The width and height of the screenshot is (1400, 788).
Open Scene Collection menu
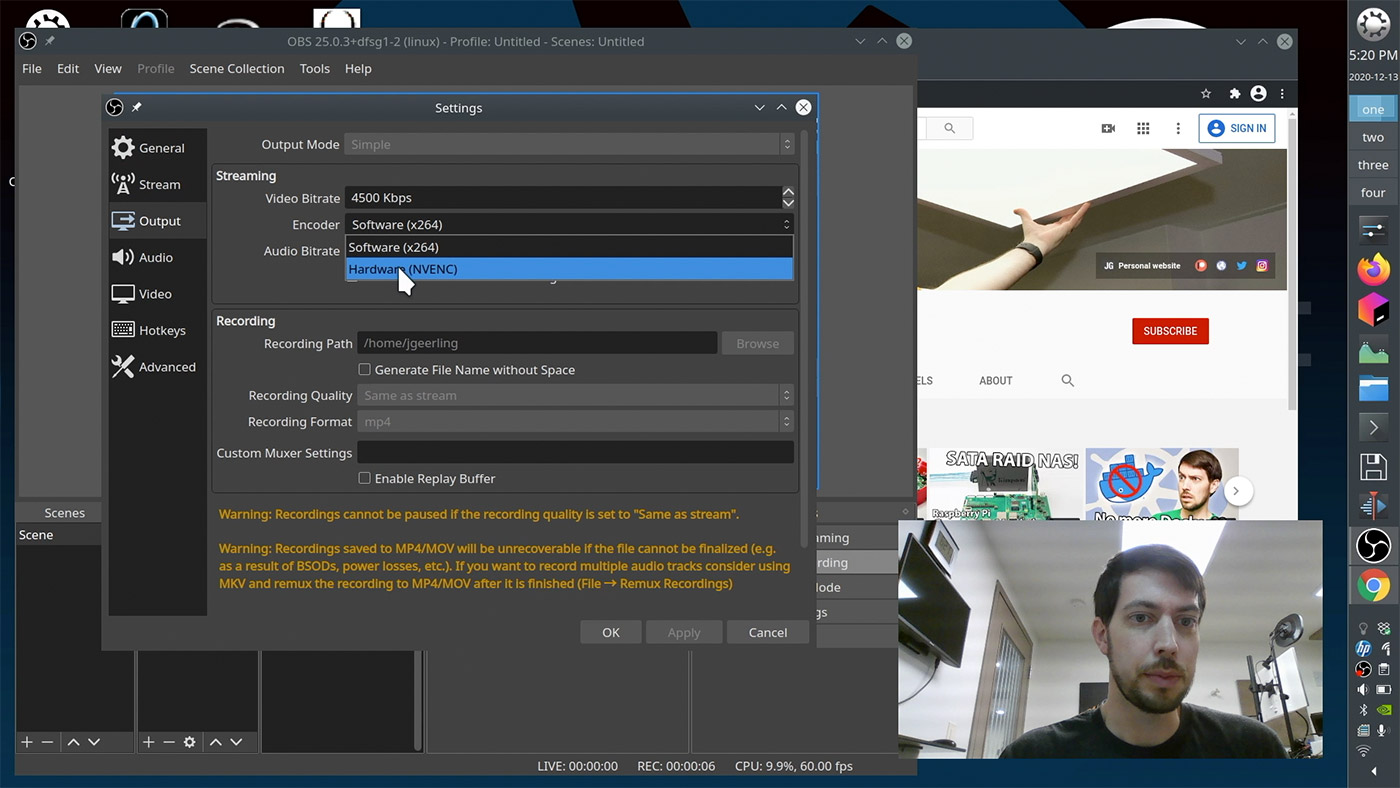(x=237, y=68)
